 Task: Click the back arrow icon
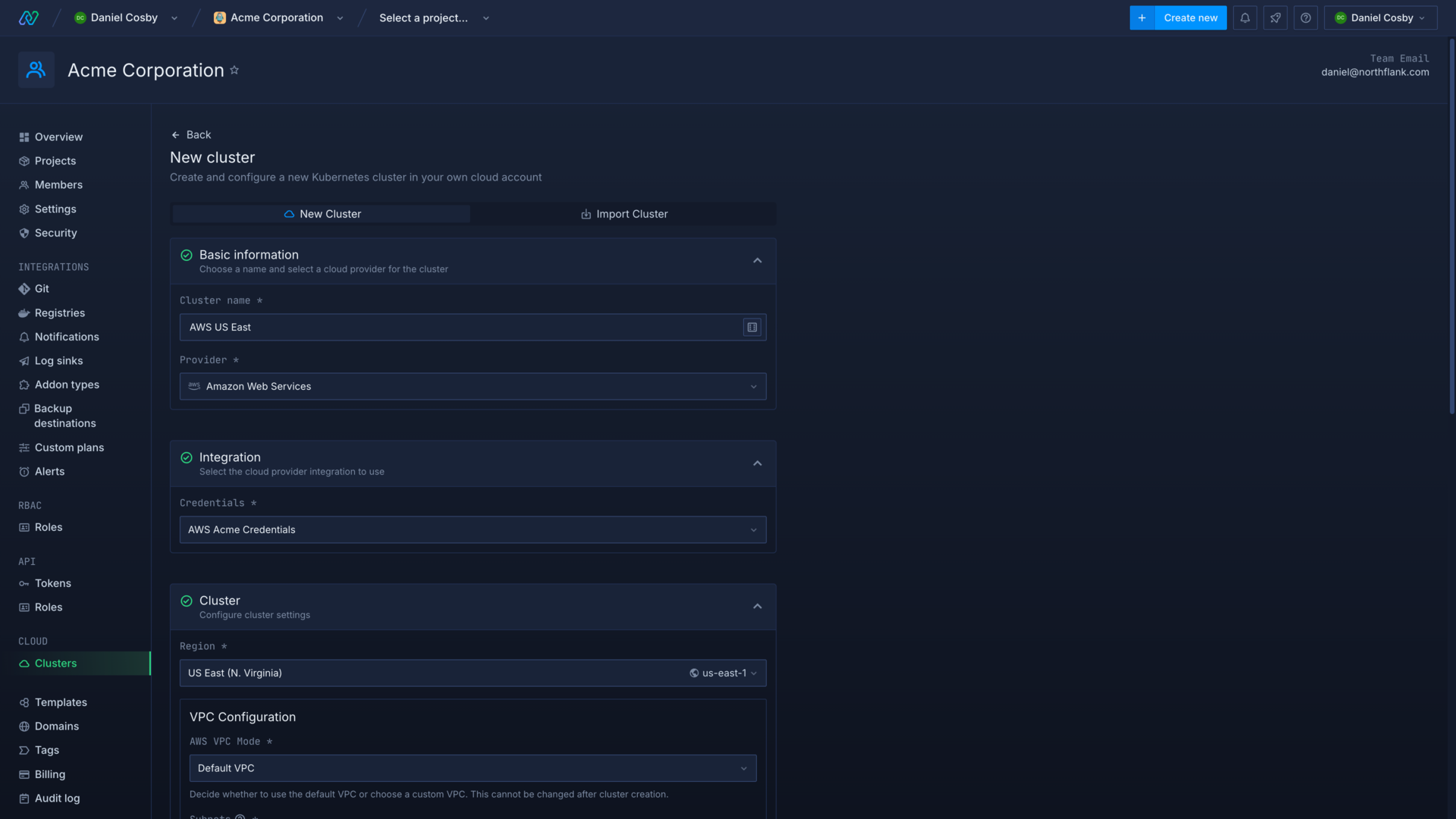point(175,135)
